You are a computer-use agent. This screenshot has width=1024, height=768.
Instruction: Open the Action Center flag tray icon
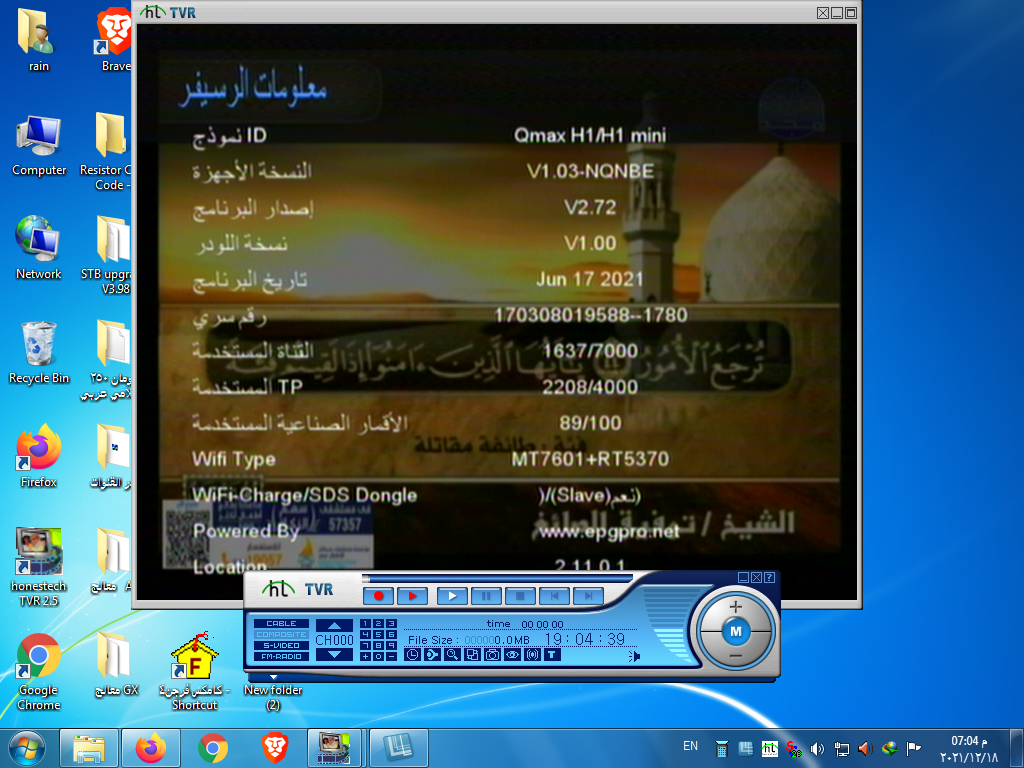[x=914, y=748]
